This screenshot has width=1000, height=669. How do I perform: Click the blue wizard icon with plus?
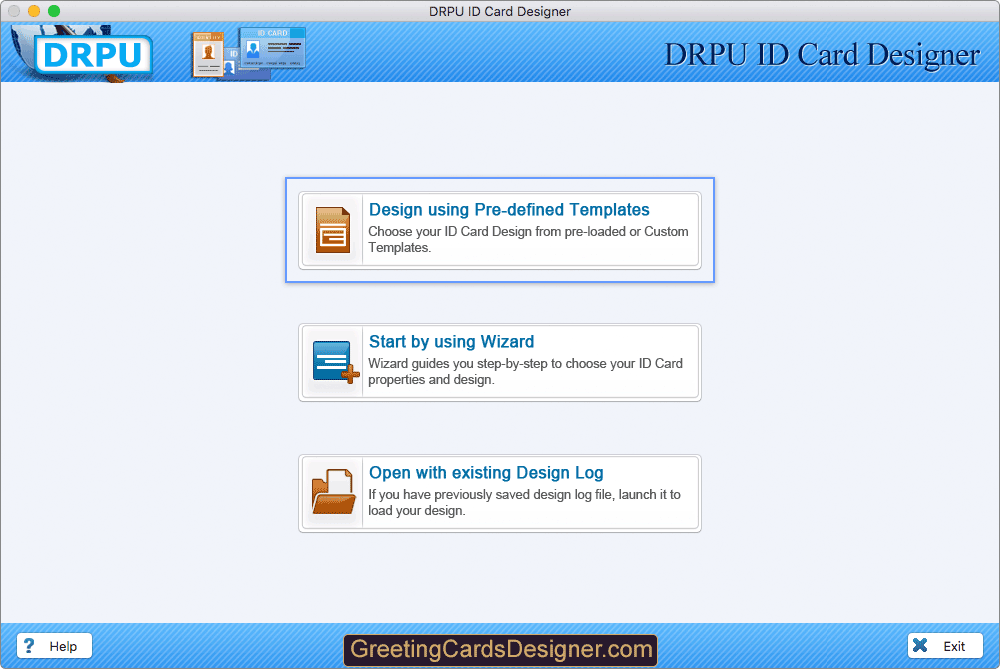coord(335,362)
